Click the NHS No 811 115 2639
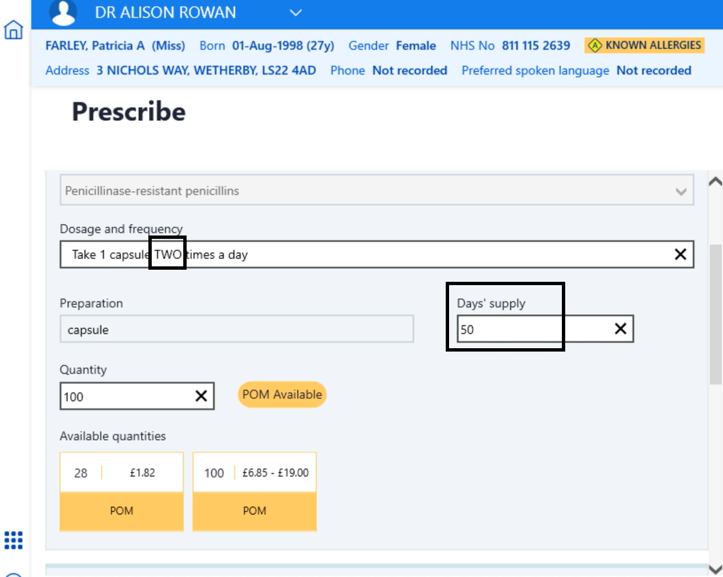The width and height of the screenshot is (723, 577). point(536,46)
